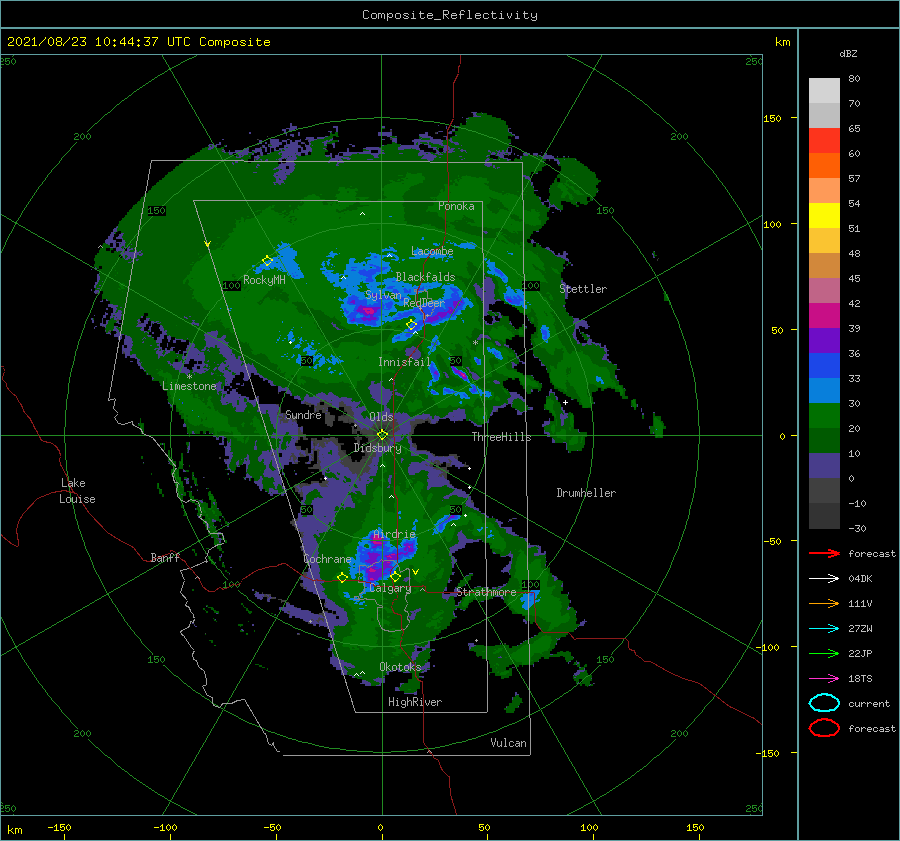Viewport: 900px width, 841px height.
Task: Click the light blue 30-33 dBZ swatch
Action: pyautogui.click(x=824, y=390)
